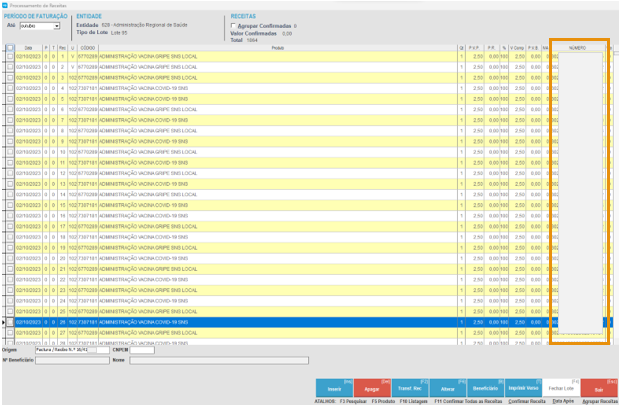Viewport: 619px width, 405px height.
Task: Click the Data Aviar shortcut link
Action: 563,399
